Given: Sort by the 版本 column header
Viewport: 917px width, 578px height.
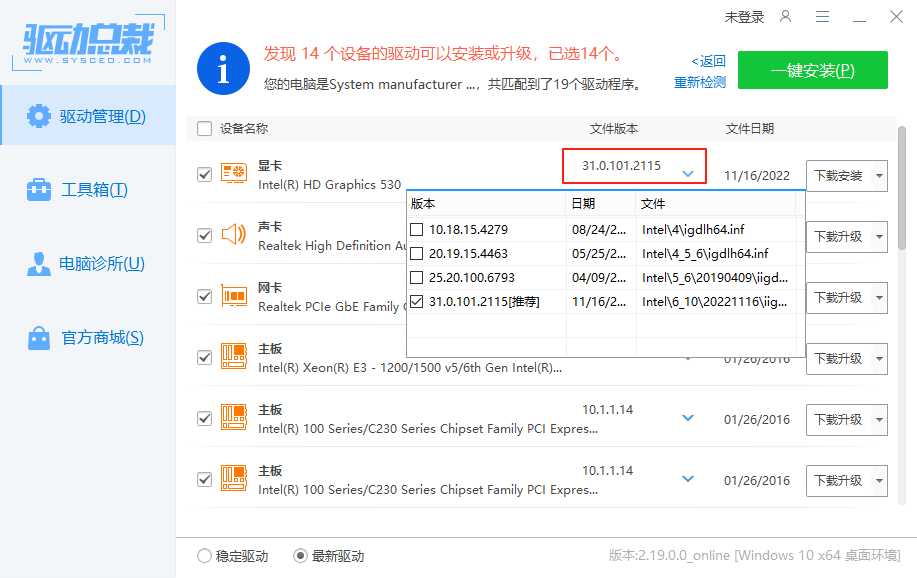Looking at the screenshot, I should (x=486, y=204).
